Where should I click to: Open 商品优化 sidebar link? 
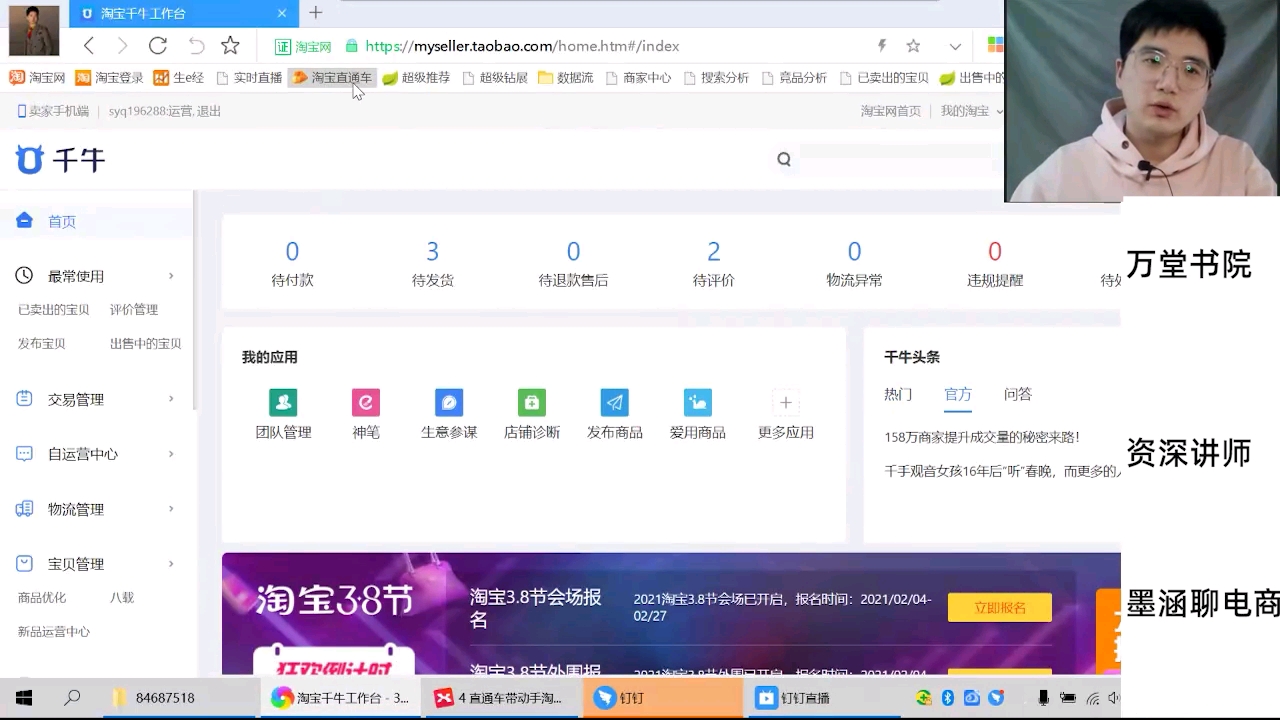click(x=42, y=598)
